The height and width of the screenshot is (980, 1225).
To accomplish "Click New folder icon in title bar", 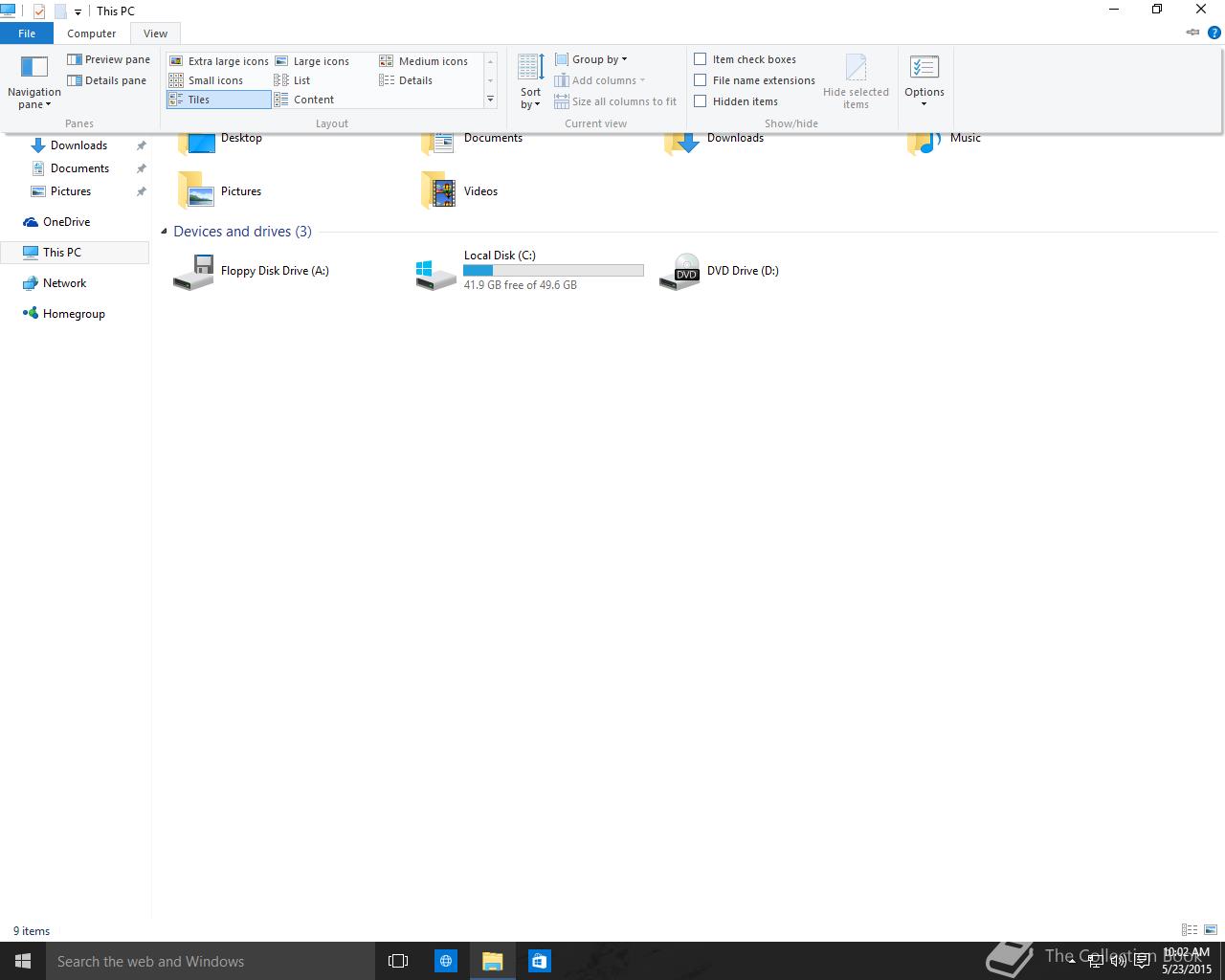I will click(x=59, y=11).
